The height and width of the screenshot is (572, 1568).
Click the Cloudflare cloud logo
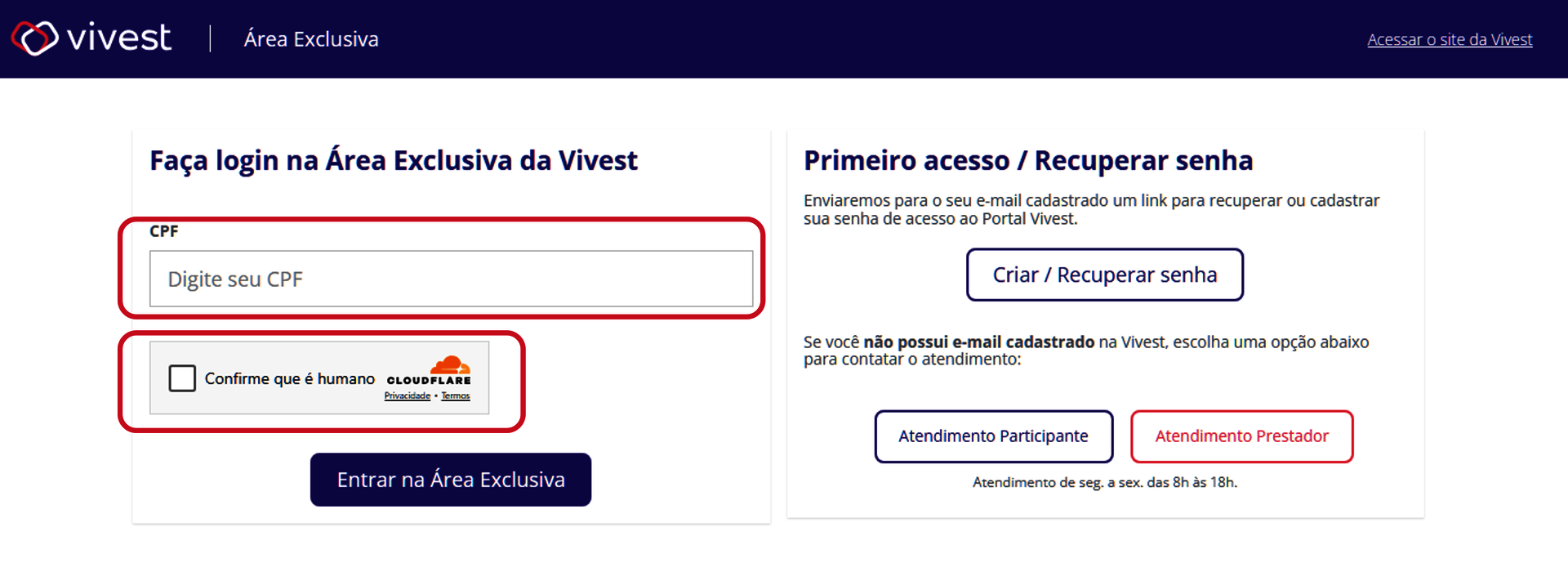[x=450, y=365]
